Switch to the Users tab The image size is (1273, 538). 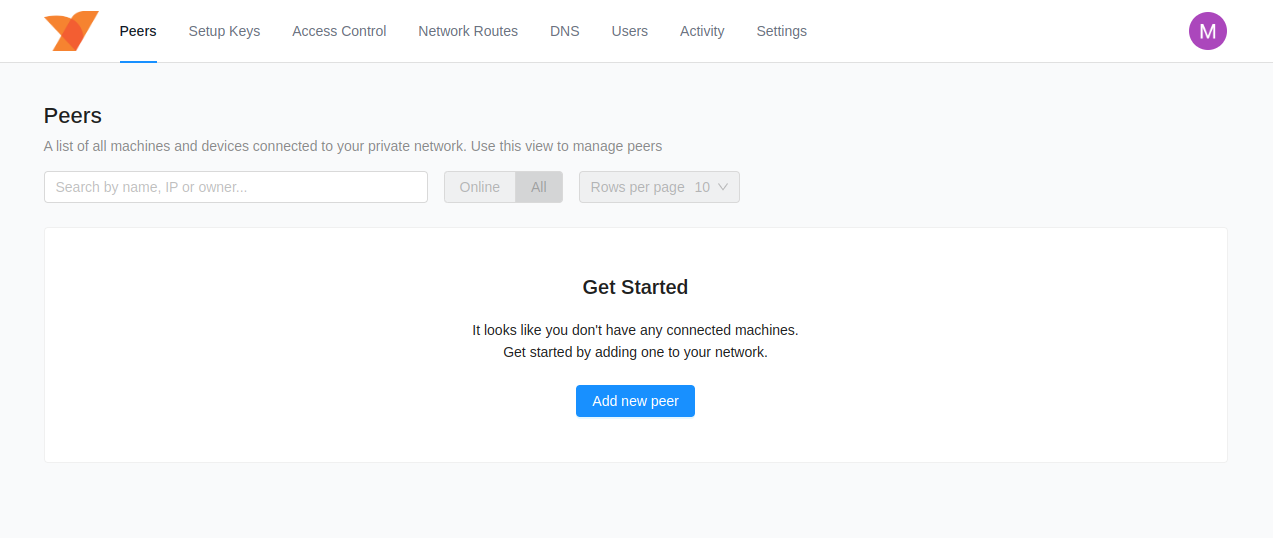coord(630,31)
